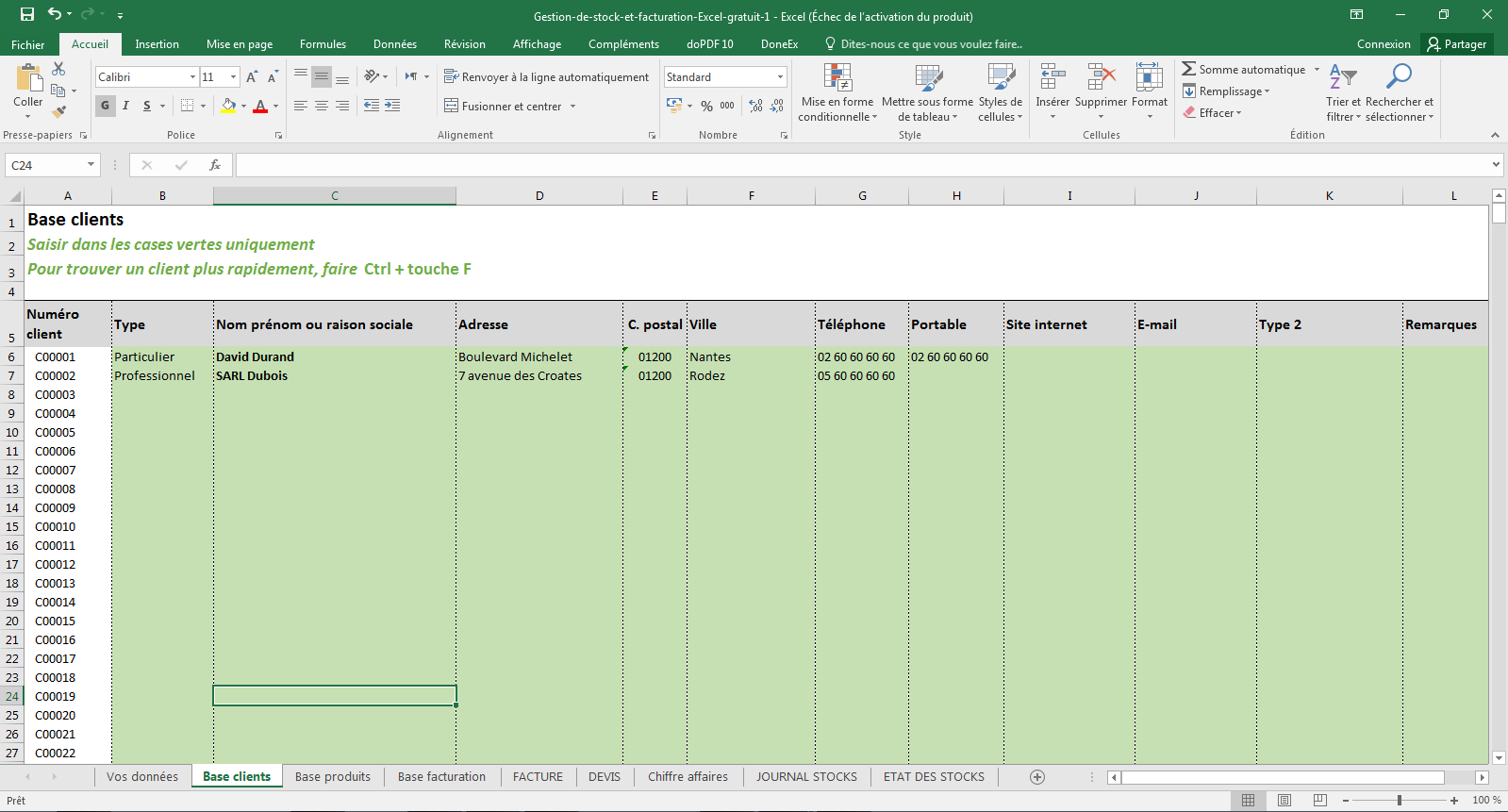Expand the Standard number format dropdown

click(780, 77)
